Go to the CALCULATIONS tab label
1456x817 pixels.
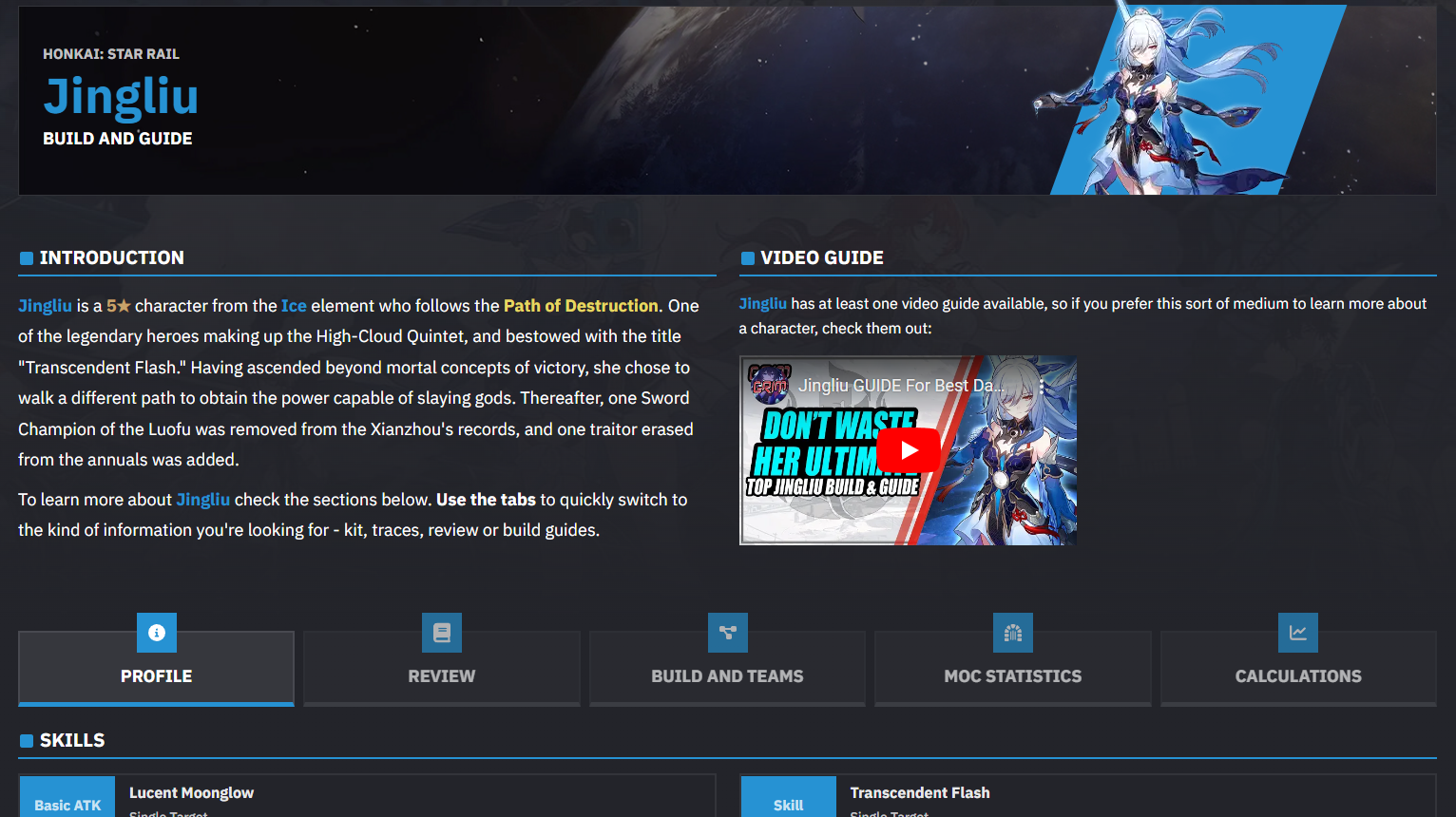[1297, 676]
